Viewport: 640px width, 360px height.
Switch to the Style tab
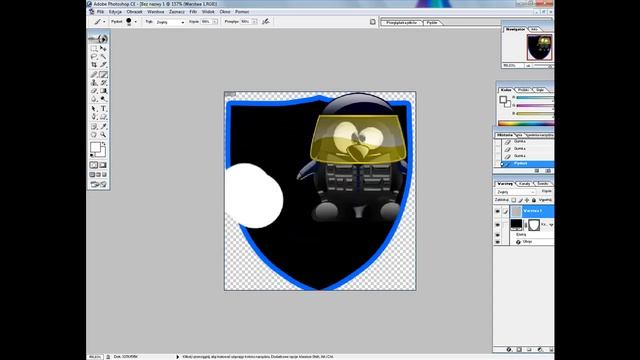point(540,90)
